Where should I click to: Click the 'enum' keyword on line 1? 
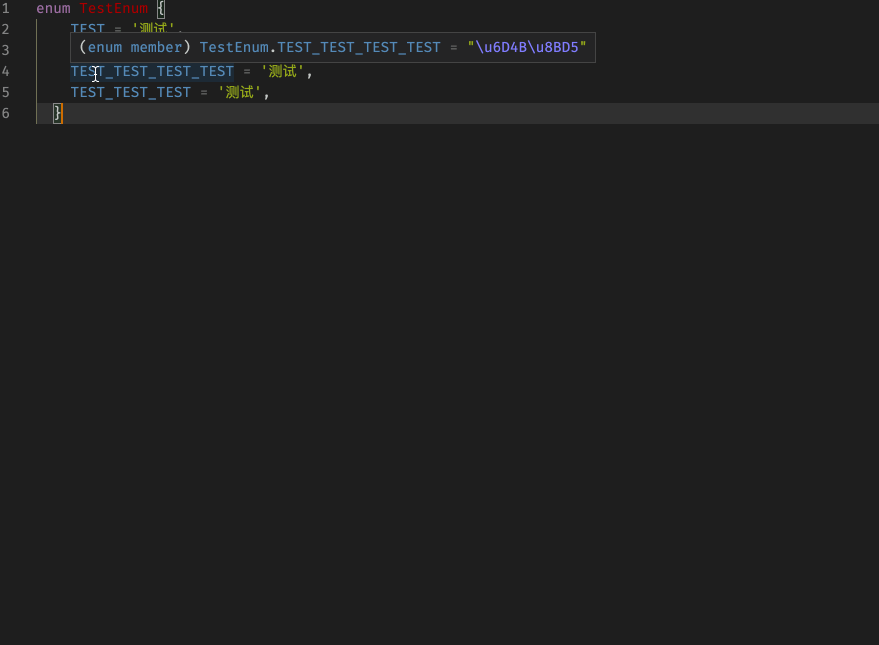[x=53, y=8]
